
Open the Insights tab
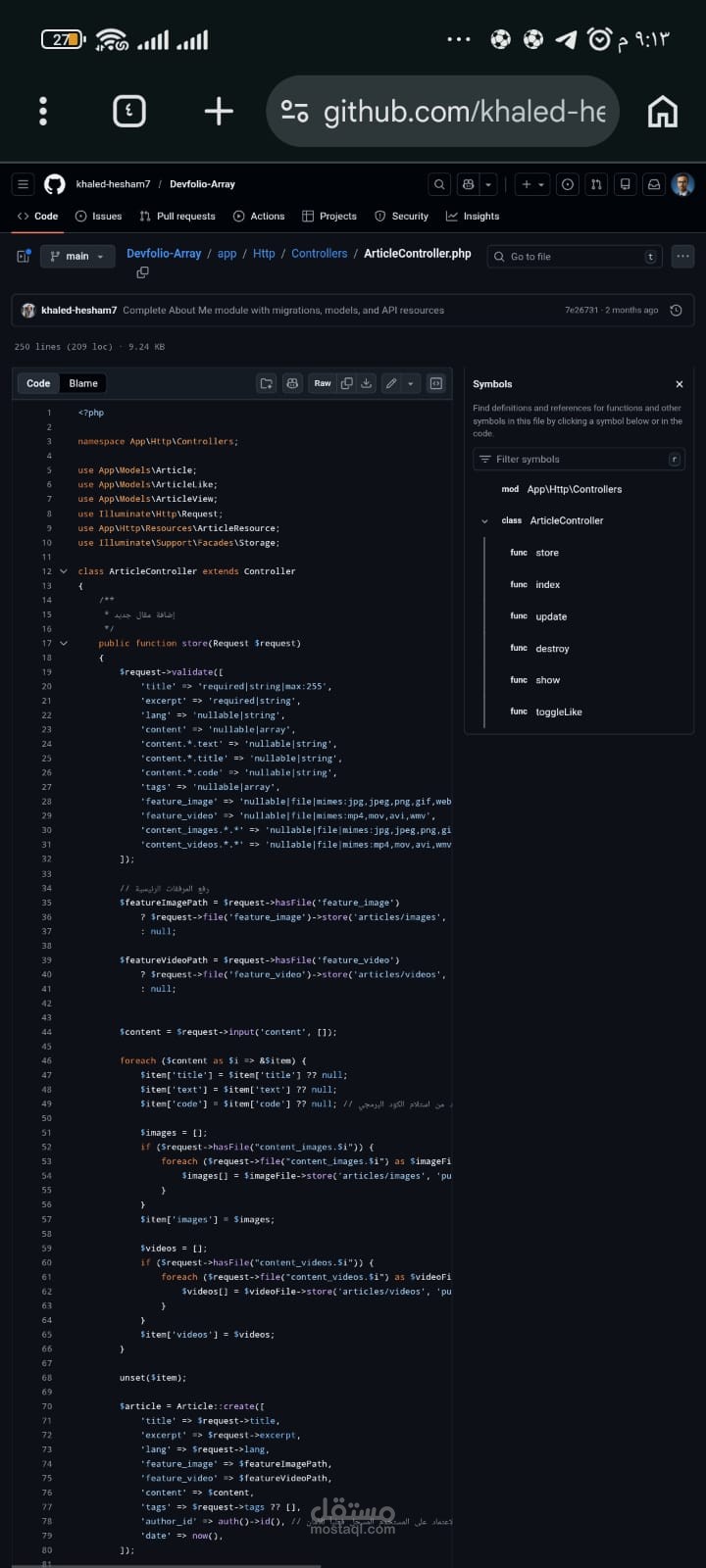click(473, 216)
